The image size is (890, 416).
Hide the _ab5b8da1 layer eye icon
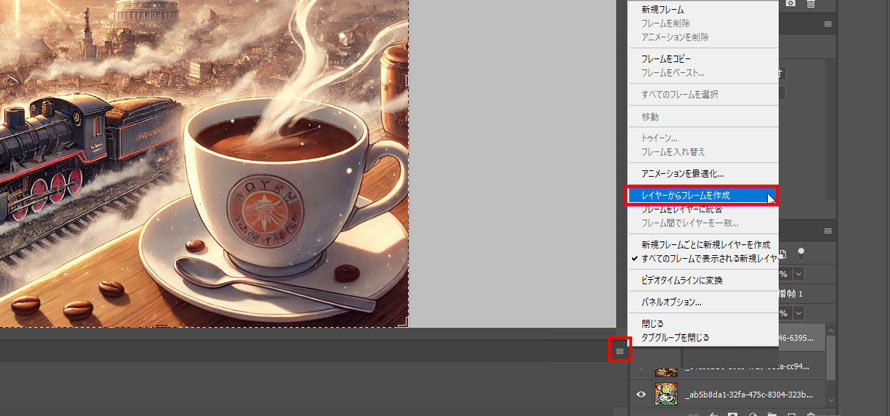[x=641, y=394]
